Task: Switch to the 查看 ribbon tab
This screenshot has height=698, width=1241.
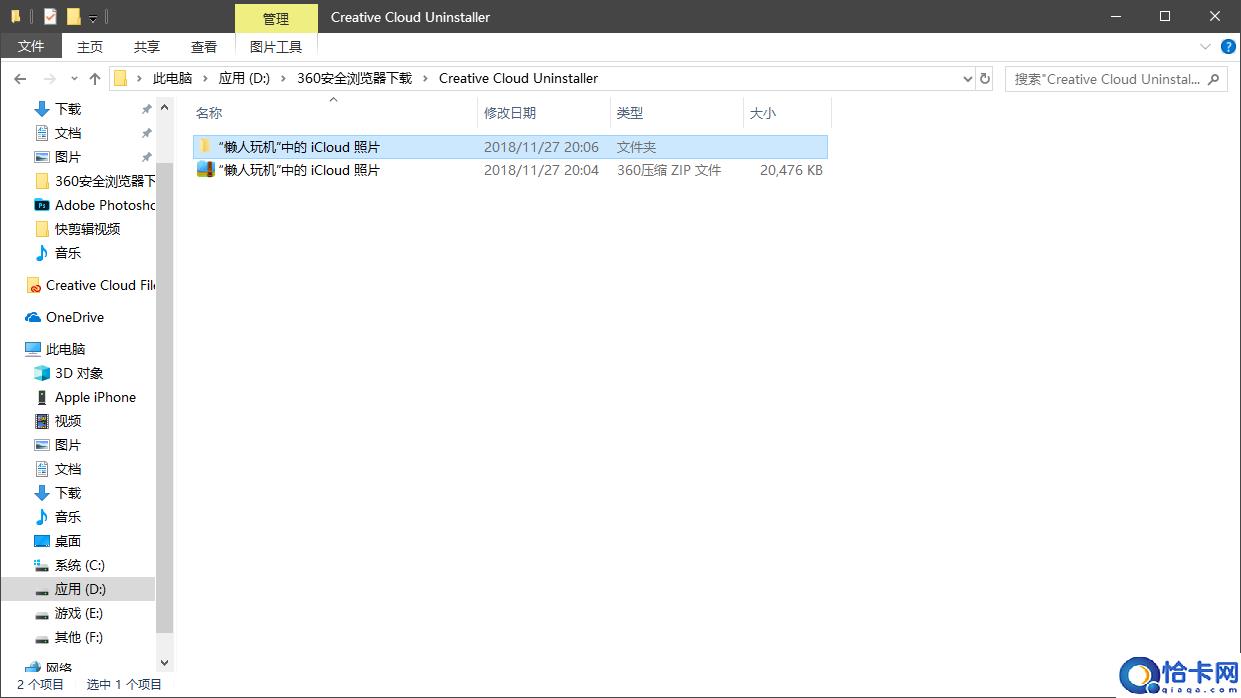Action: point(204,47)
